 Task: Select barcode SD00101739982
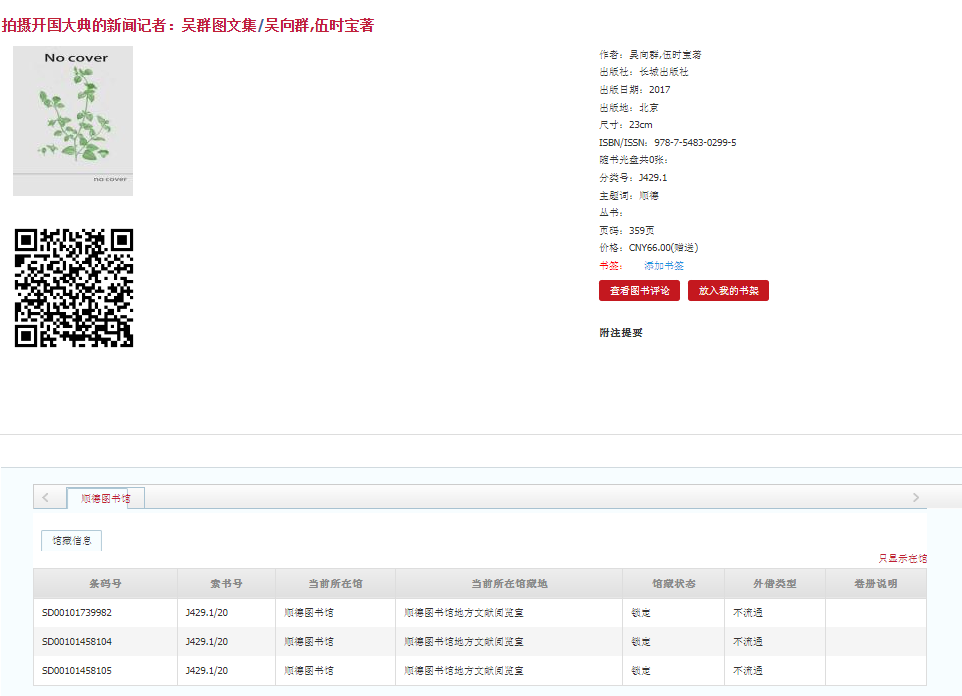coord(77,613)
